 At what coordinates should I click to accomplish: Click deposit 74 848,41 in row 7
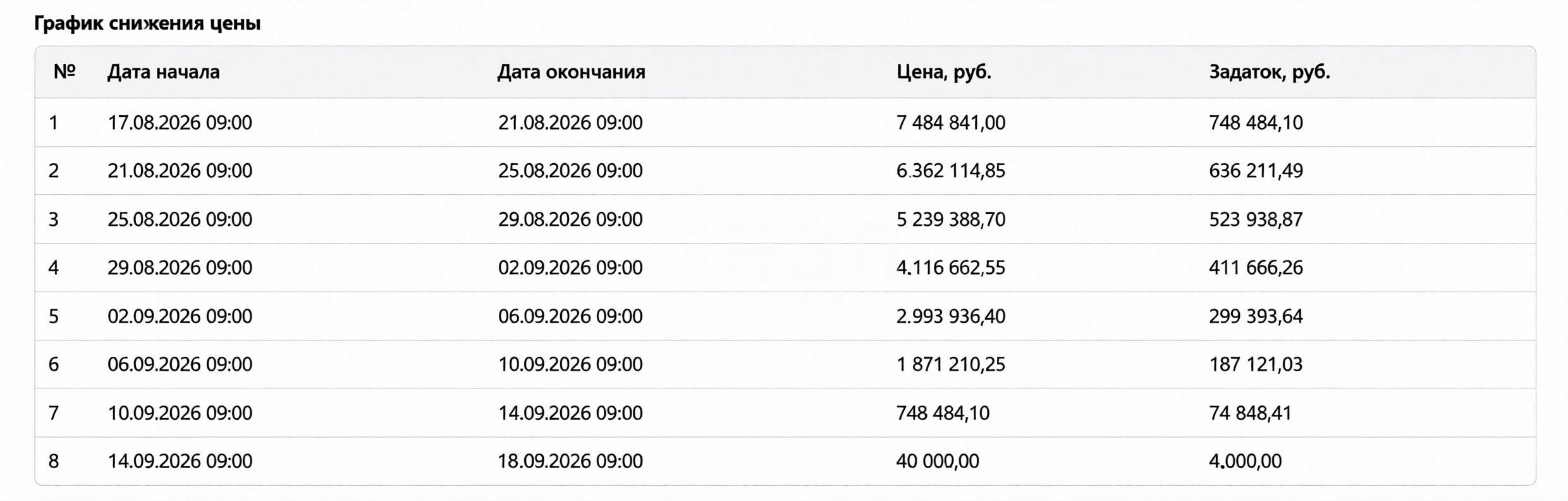(1250, 412)
